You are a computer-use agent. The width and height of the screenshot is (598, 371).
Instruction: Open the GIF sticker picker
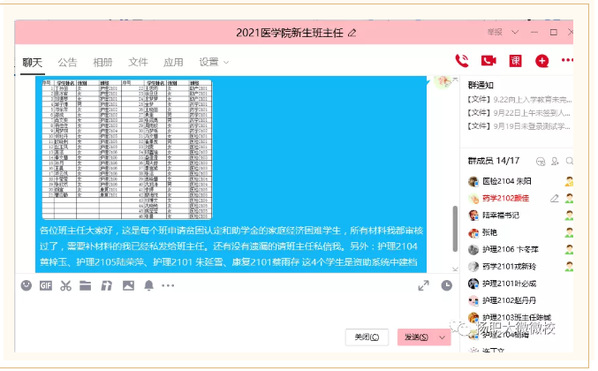[x=46, y=285]
